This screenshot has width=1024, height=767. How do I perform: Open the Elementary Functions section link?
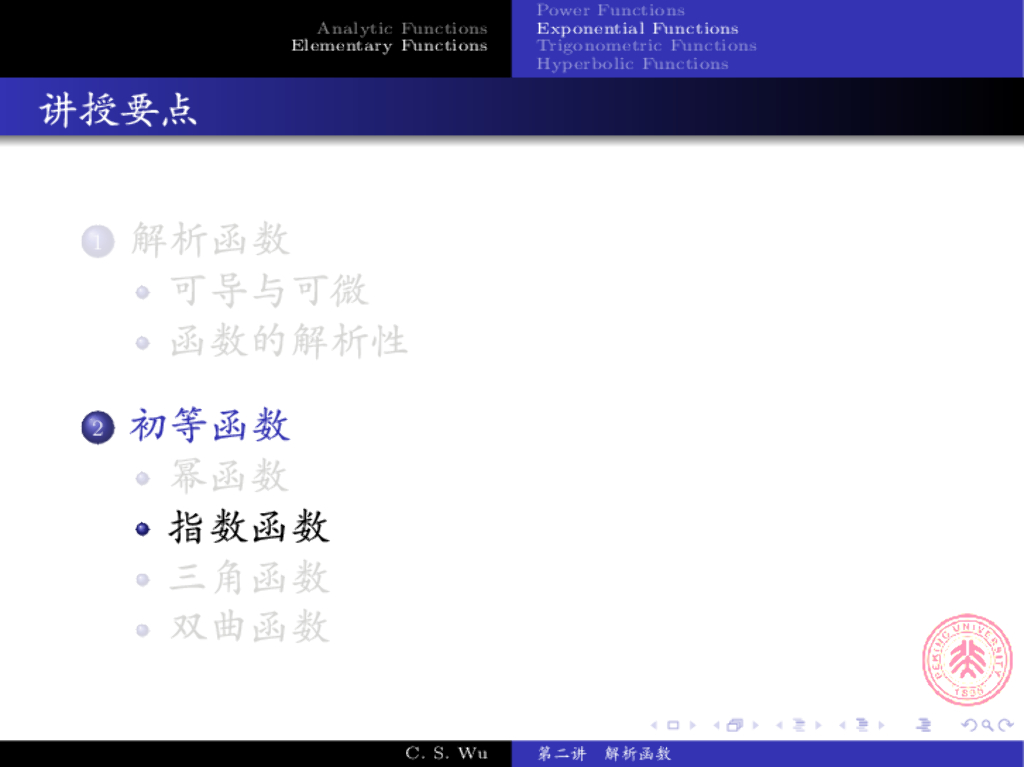coord(389,46)
